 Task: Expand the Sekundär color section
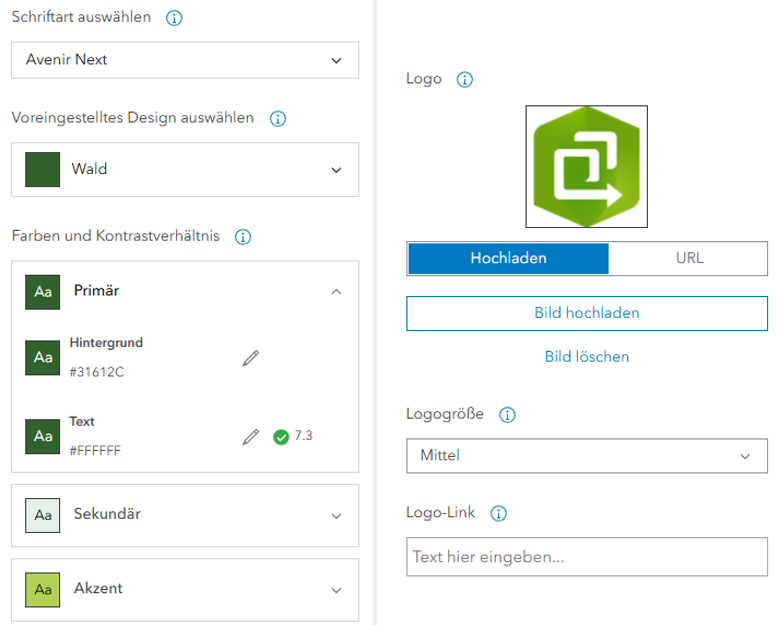185,516
